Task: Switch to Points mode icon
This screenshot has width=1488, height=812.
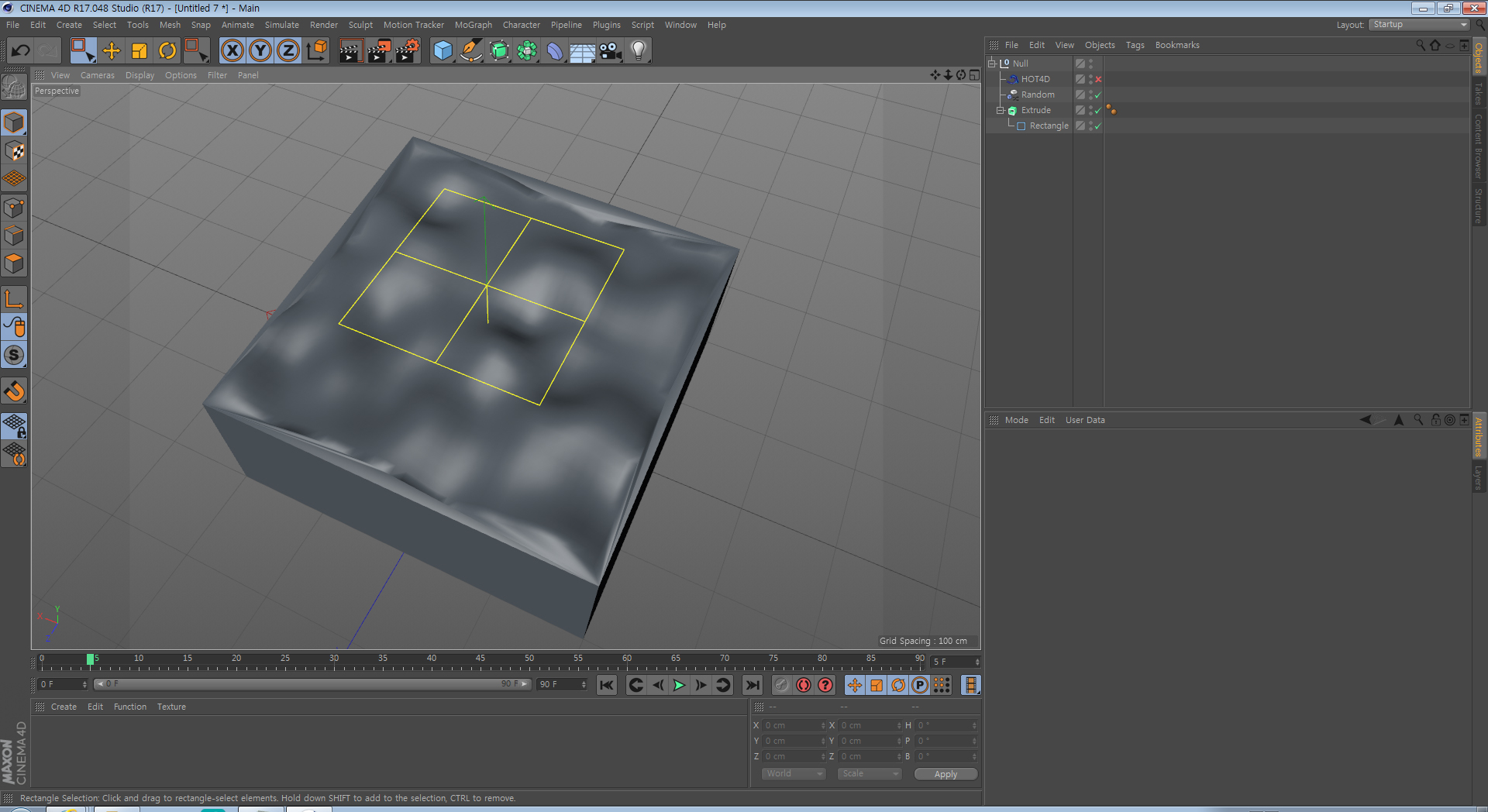Action: pos(14,208)
